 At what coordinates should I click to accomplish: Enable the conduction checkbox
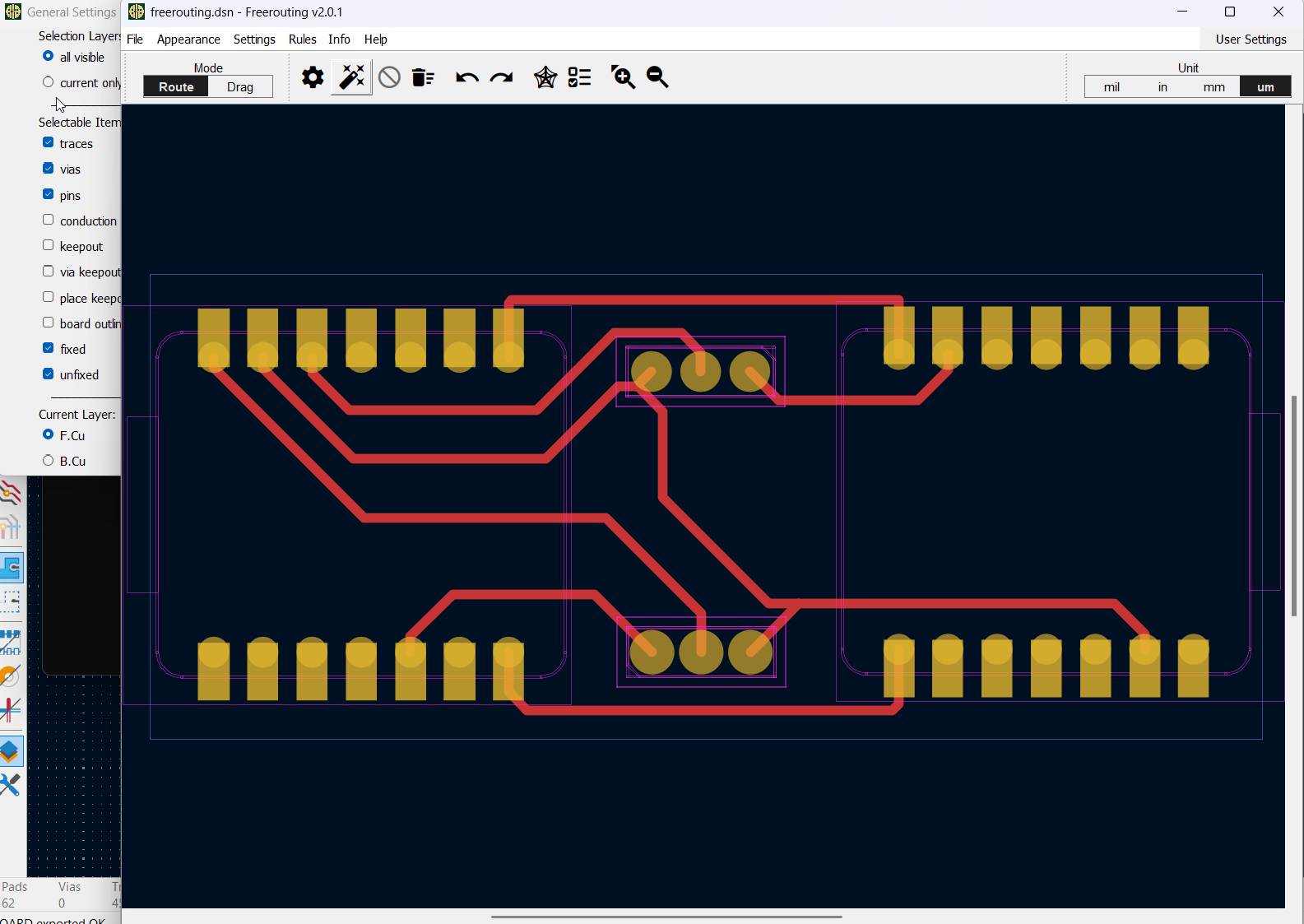pos(48,220)
